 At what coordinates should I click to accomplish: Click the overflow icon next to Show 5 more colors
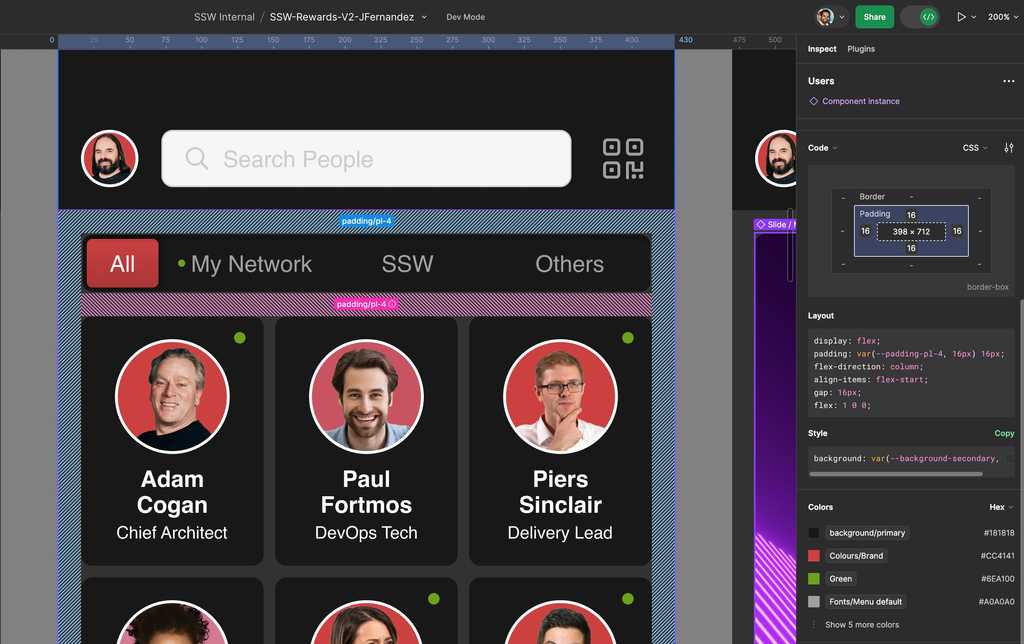[x=813, y=624]
